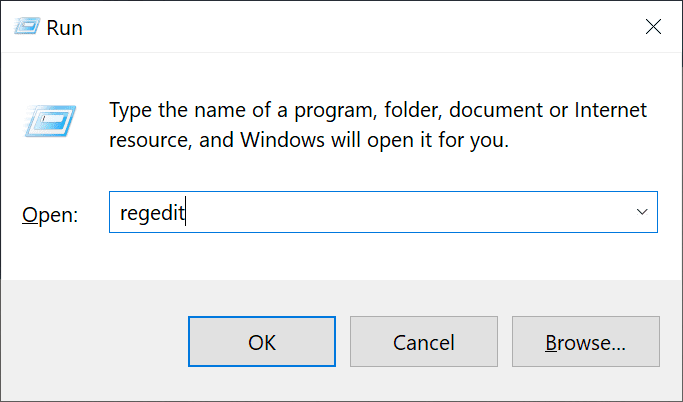The height and width of the screenshot is (402, 683).
Task: Click the "Run" window title text
Action: click(64, 27)
